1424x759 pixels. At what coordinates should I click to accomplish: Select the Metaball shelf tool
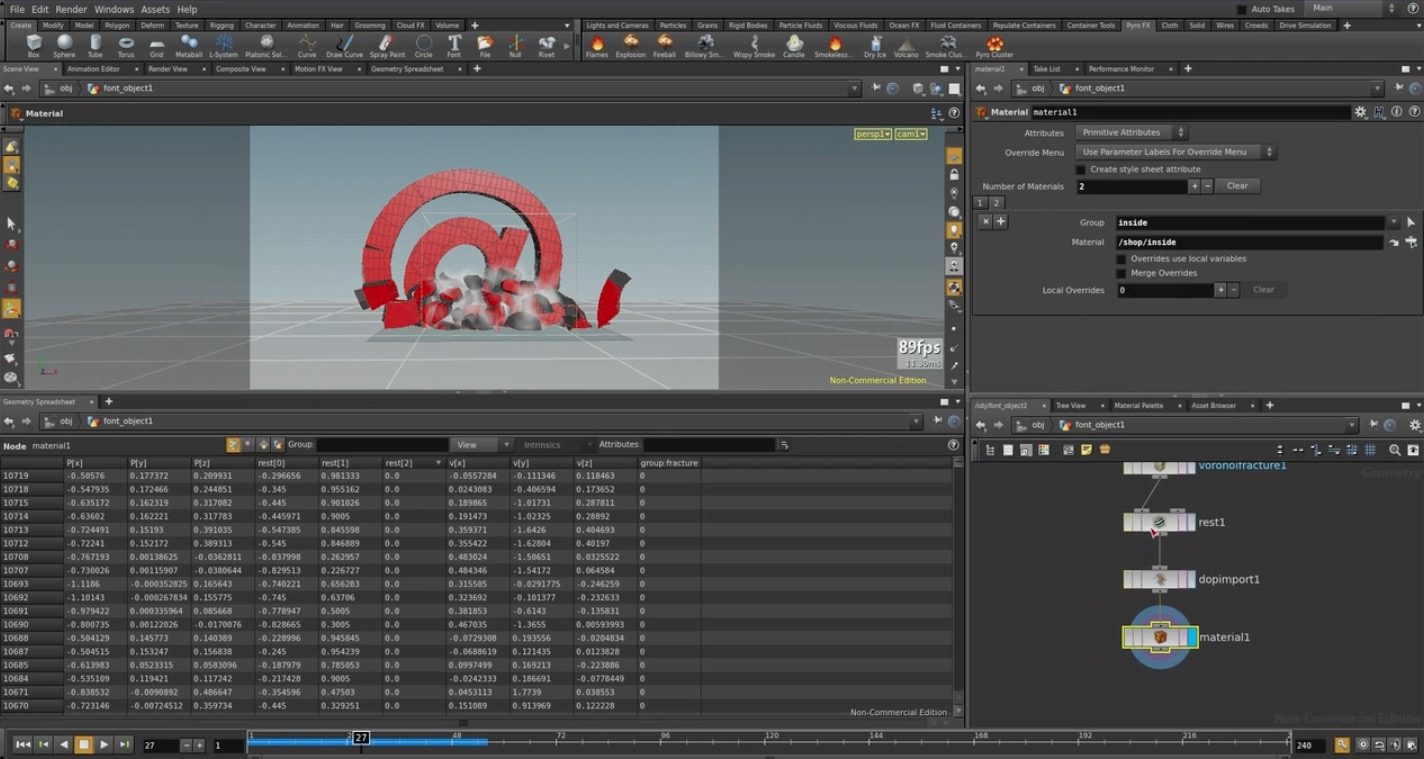coord(188,46)
